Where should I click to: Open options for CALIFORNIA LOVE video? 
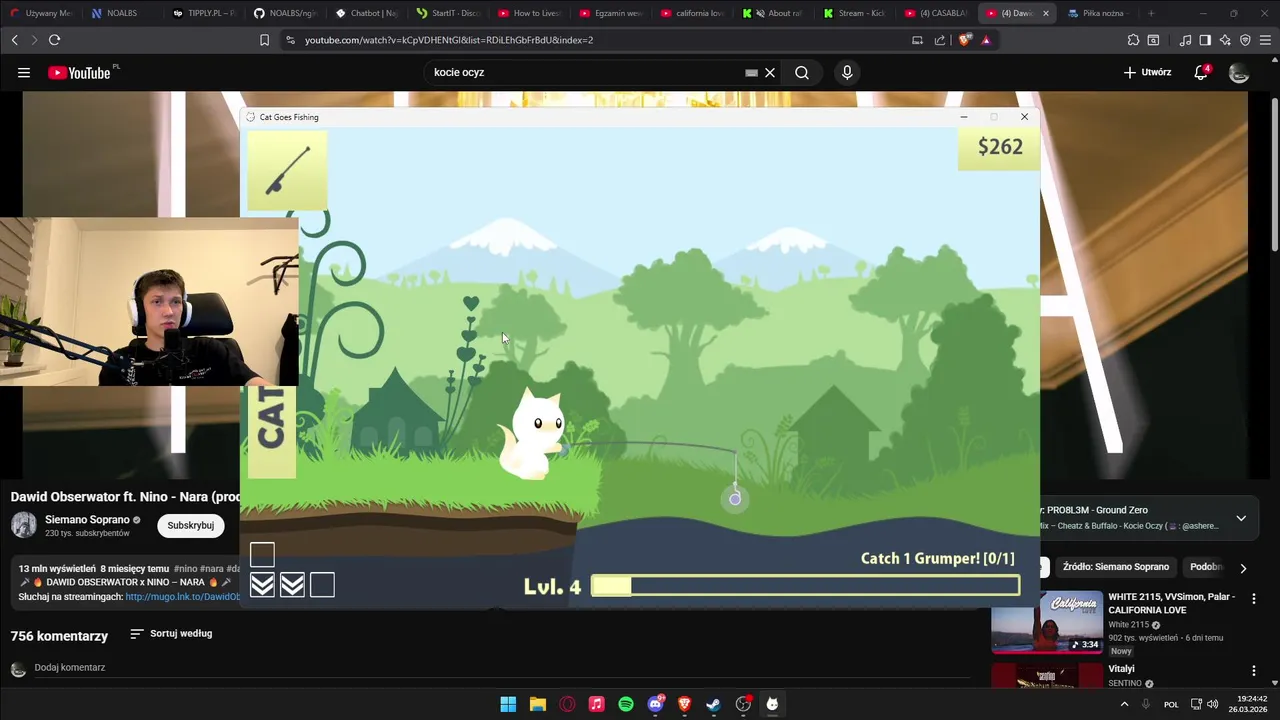click(1254, 599)
